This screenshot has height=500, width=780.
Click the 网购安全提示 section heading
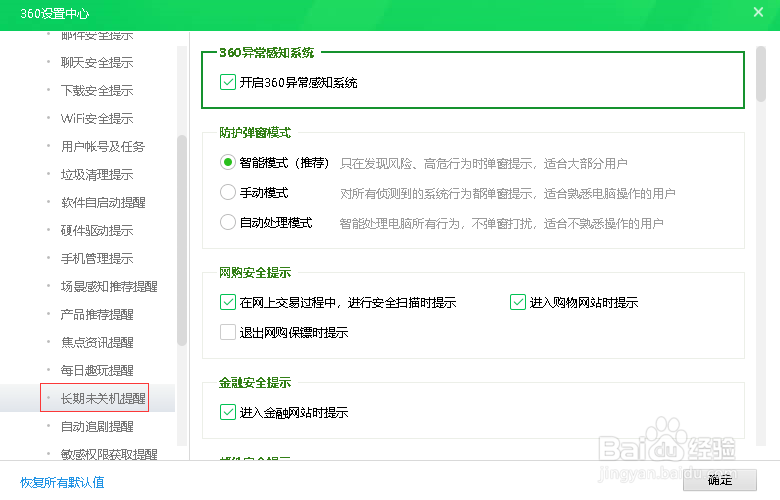click(255, 273)
